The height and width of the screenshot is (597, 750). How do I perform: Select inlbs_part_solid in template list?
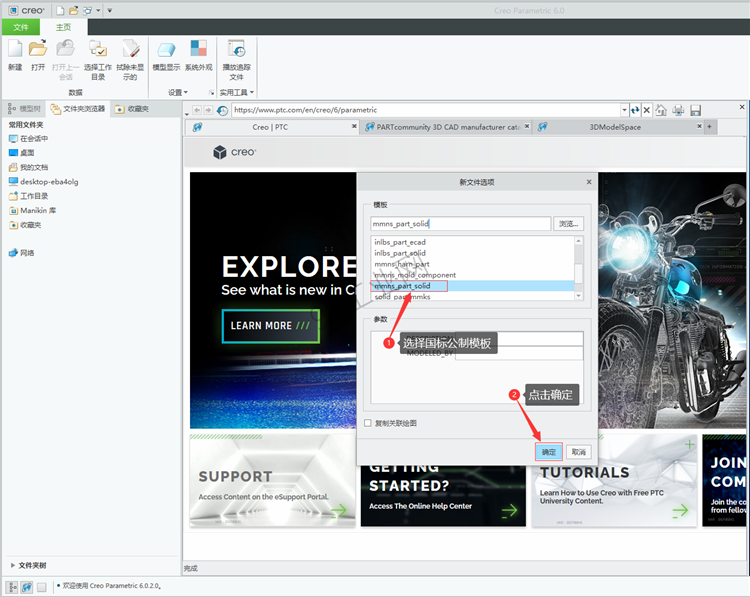(473, 253)
